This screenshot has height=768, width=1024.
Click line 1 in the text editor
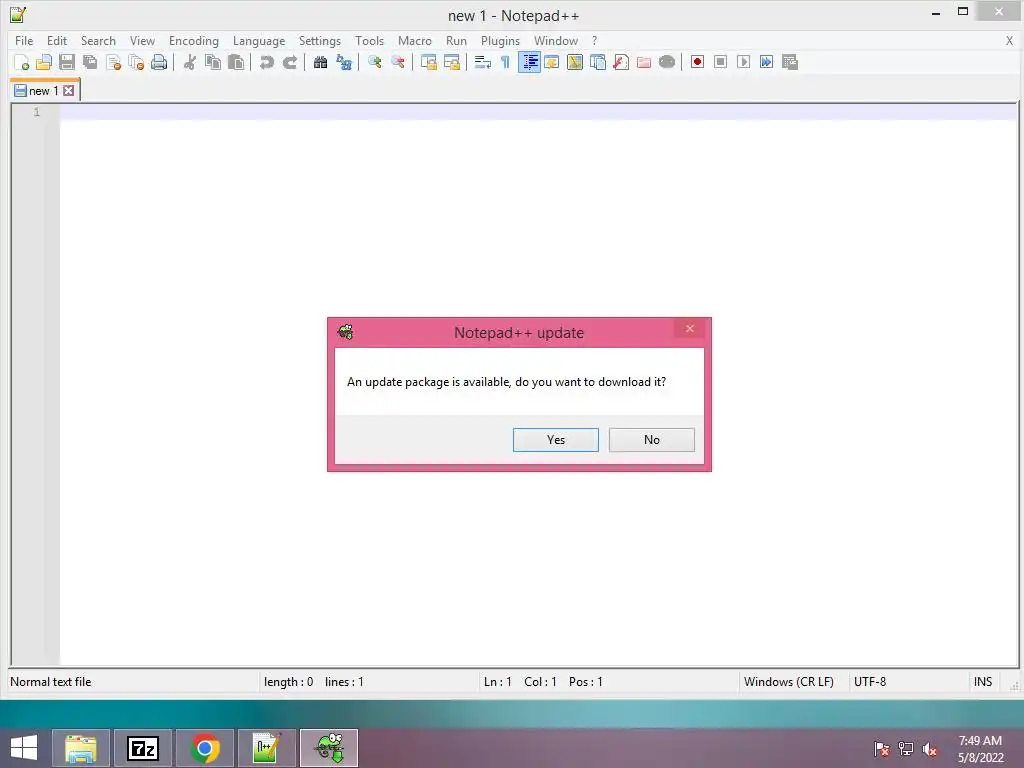pos(539,112)
